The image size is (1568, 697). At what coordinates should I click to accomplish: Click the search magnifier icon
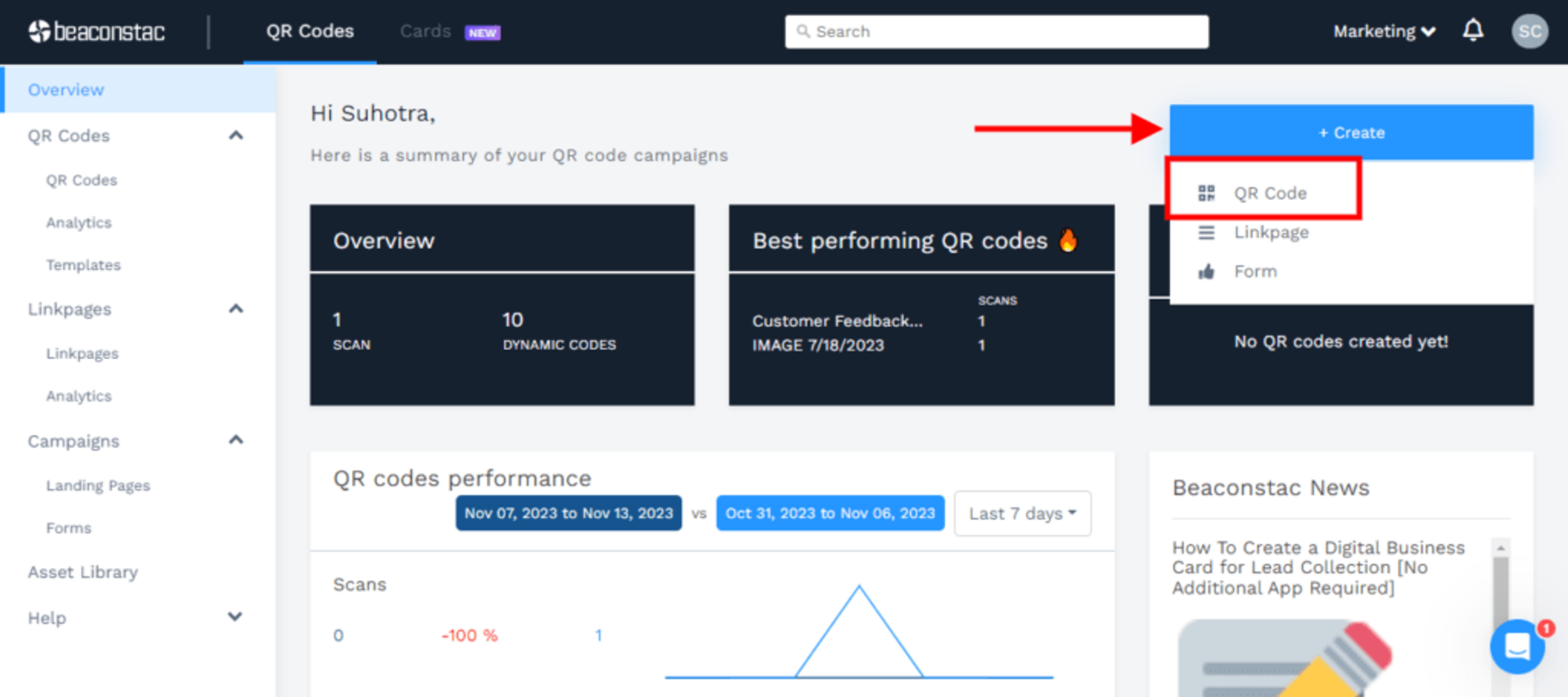click(x=803, y=31)
